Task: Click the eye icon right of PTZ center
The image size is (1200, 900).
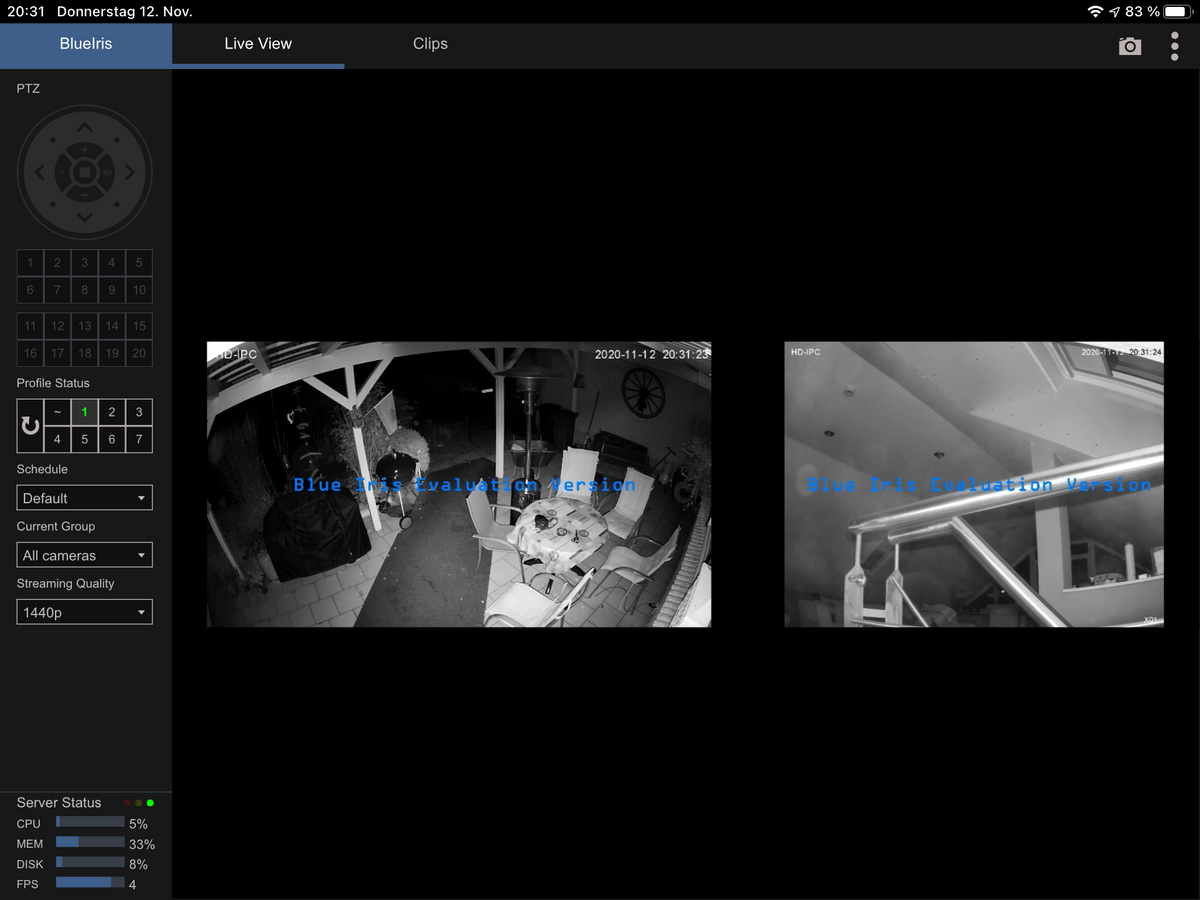Action: (107, 173)
